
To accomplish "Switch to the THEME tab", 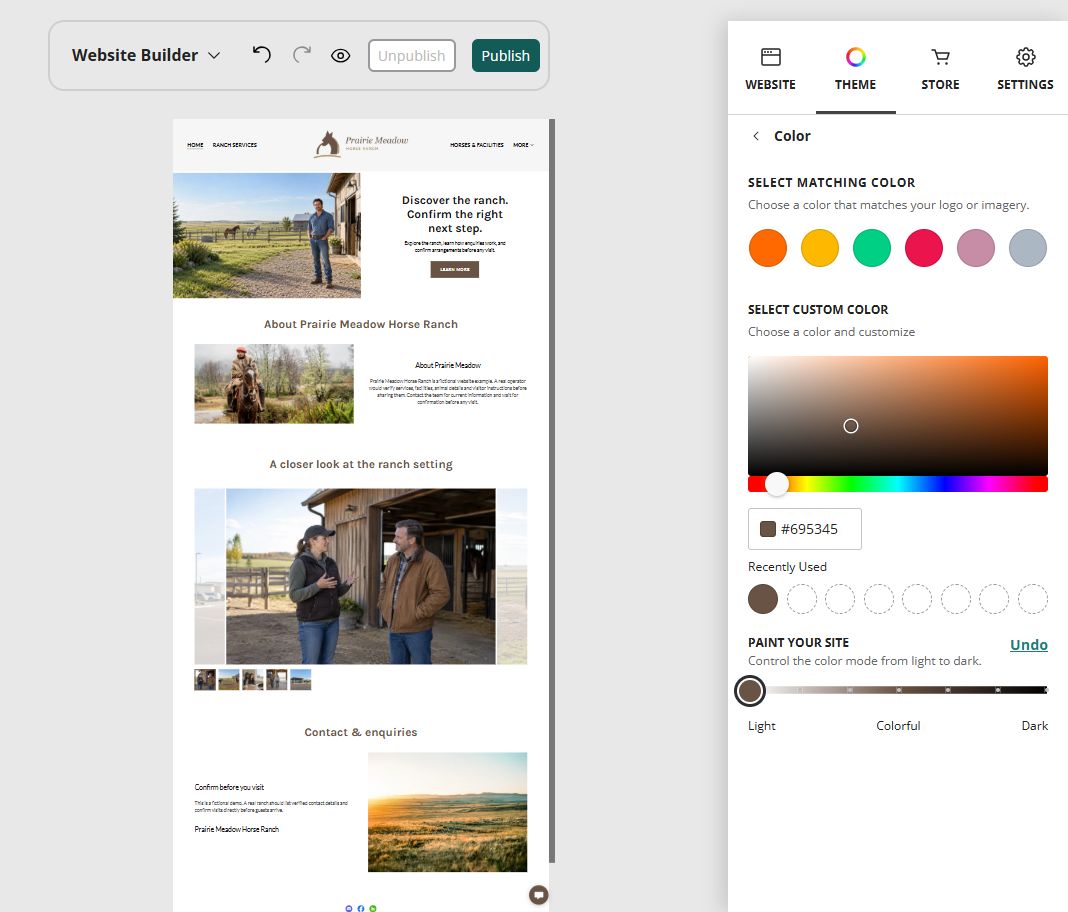I will [855, 69].
